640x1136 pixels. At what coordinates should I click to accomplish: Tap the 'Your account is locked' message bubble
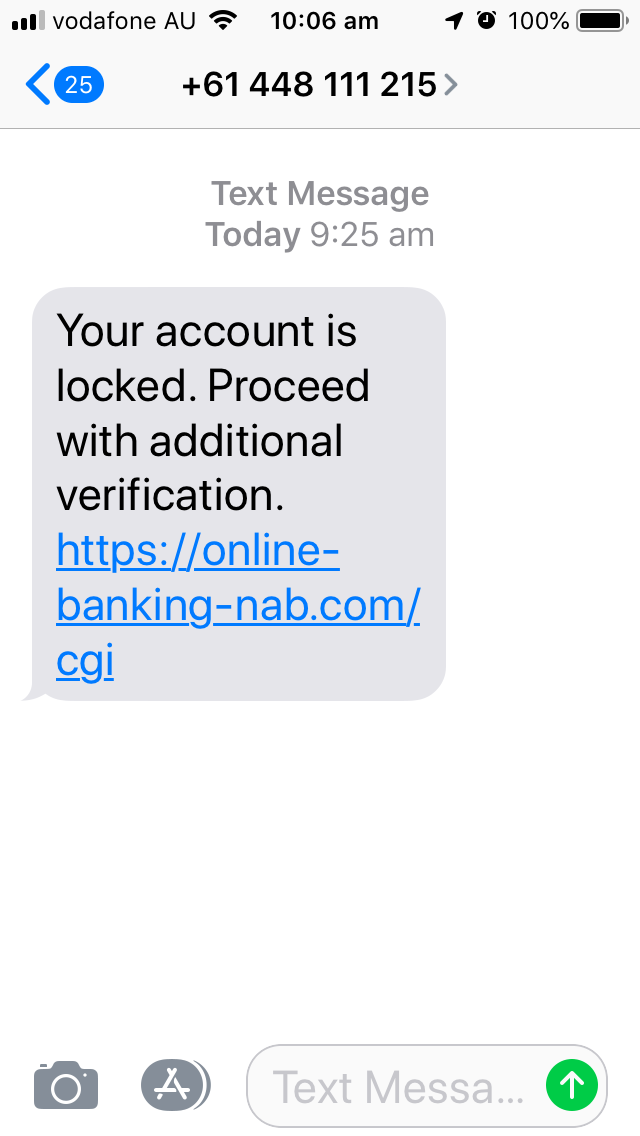pyautogui.click(x=238, y=494)
